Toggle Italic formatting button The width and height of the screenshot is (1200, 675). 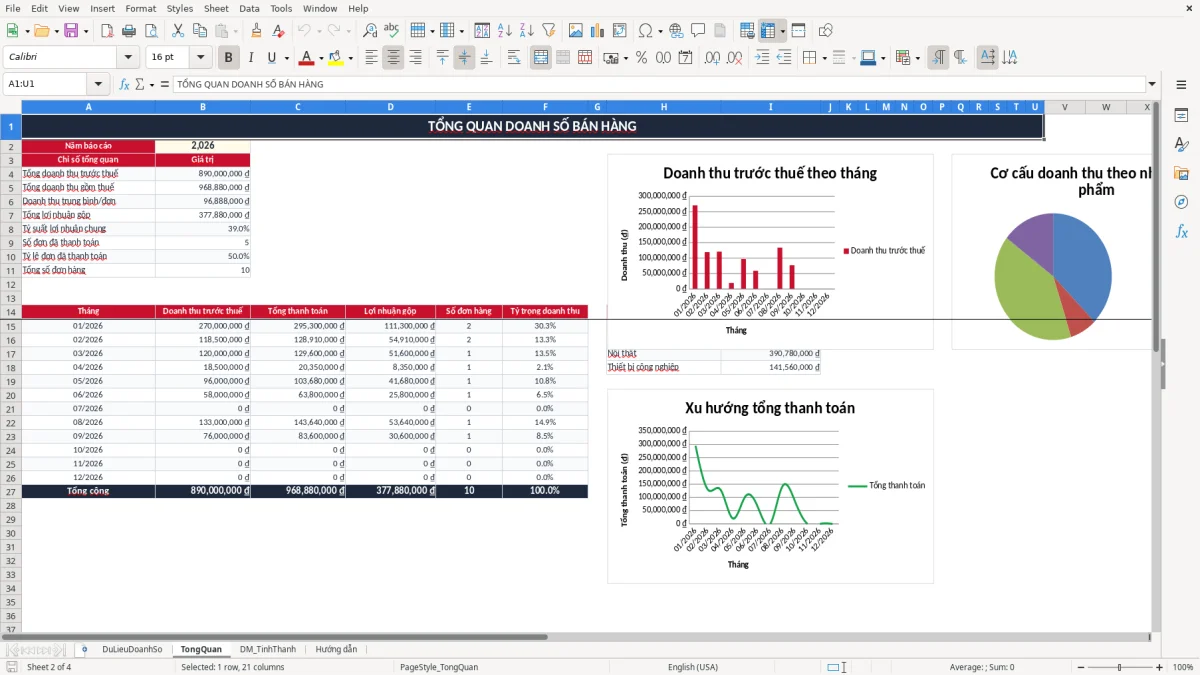[251, 58]
